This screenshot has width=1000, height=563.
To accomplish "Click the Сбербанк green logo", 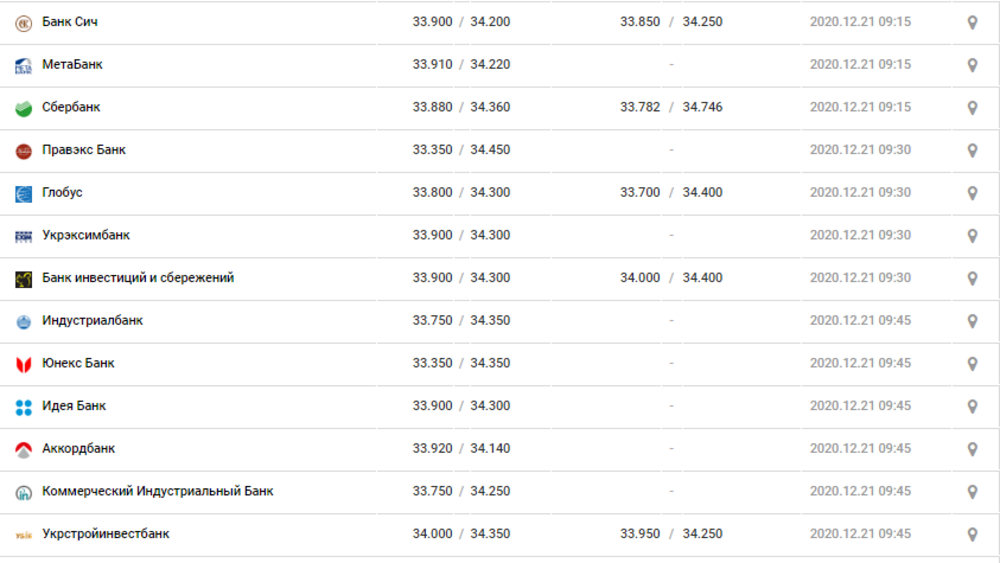I will coord(24,108).
